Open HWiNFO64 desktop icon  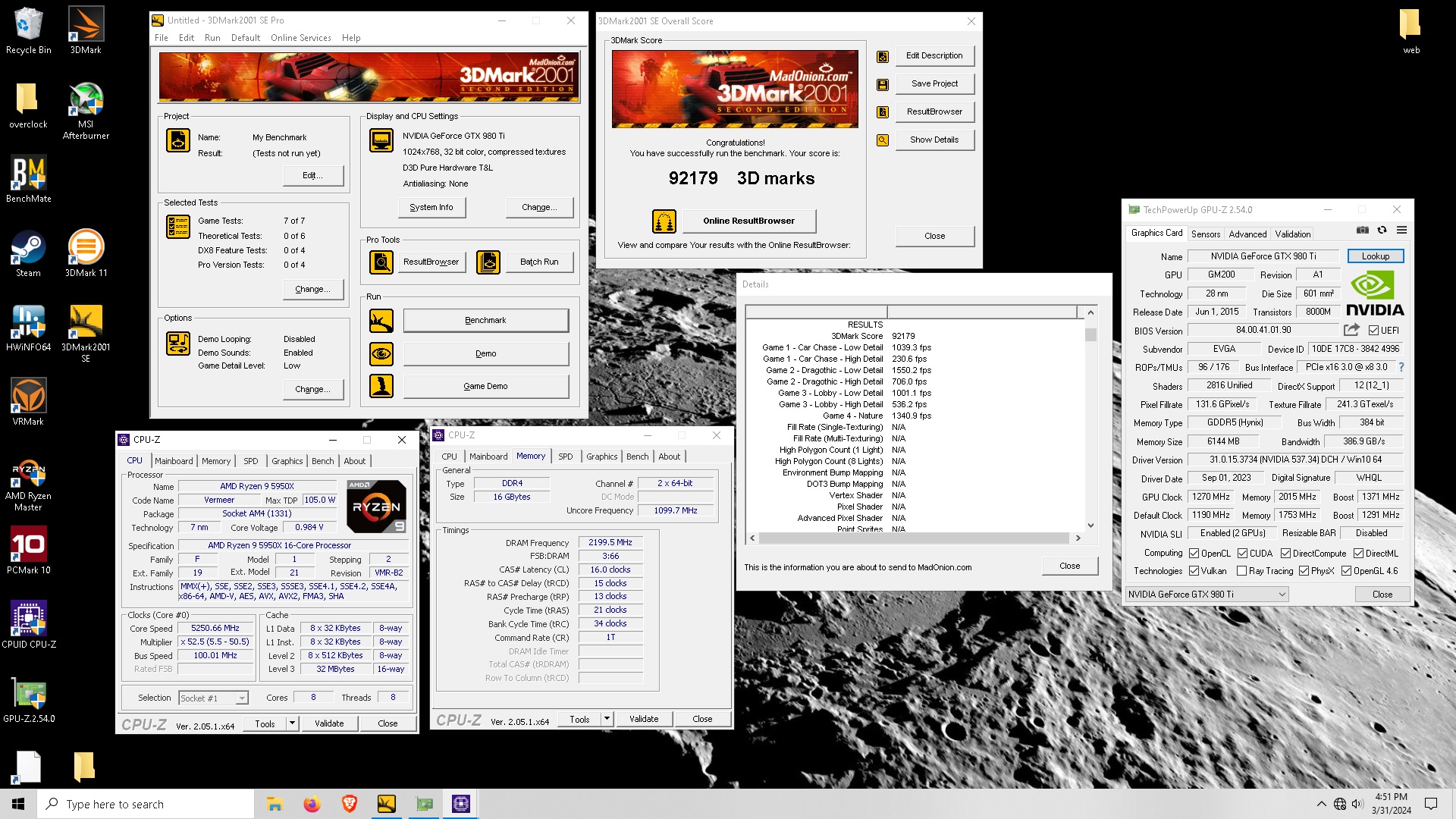28,328
